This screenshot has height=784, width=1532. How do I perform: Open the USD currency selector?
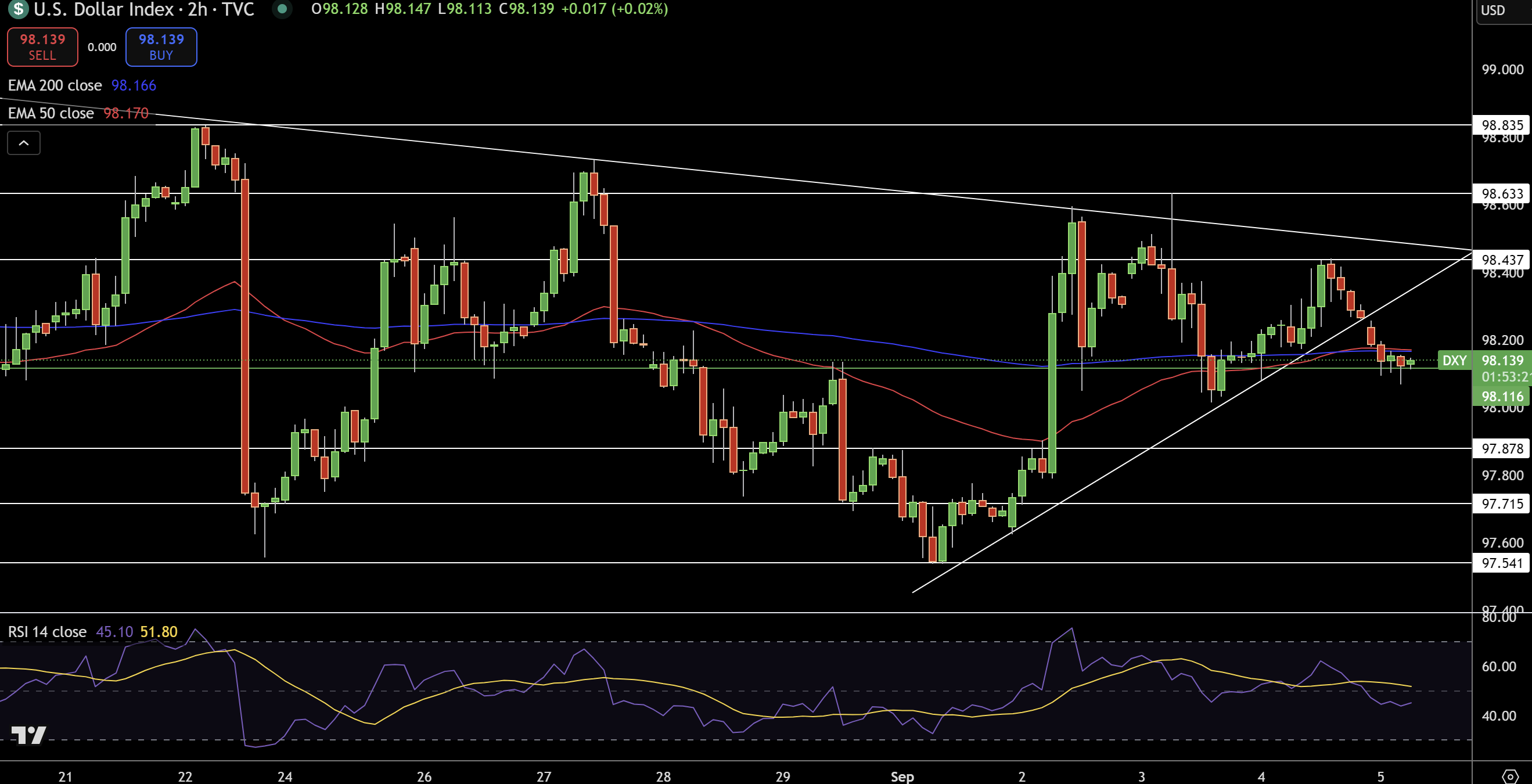coord(1504,10)
